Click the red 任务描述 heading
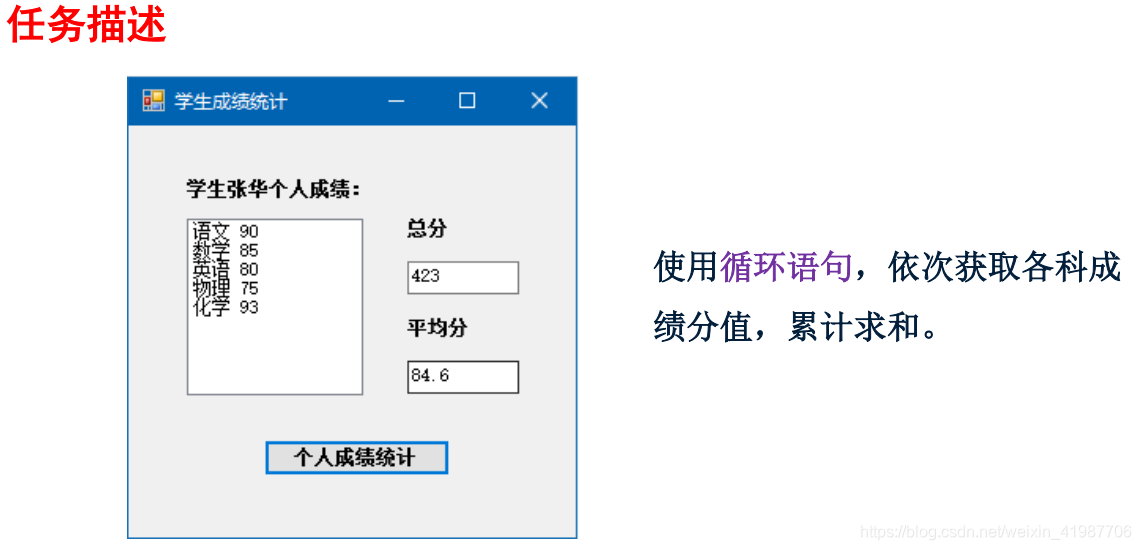 tap(87, 25)
